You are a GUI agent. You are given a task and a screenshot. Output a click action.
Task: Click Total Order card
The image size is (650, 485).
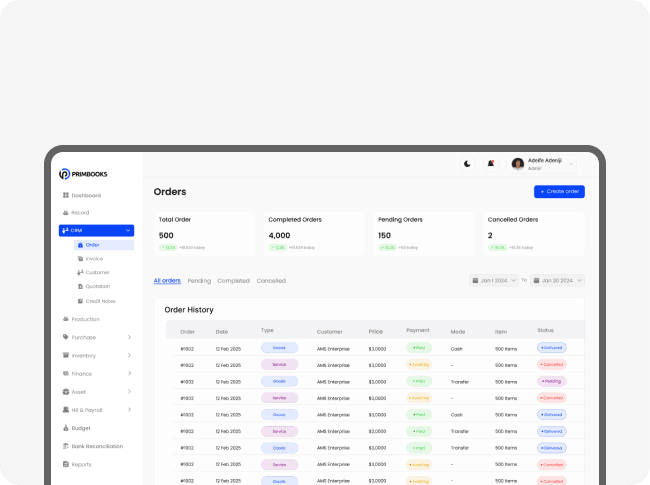coord(204,234)
